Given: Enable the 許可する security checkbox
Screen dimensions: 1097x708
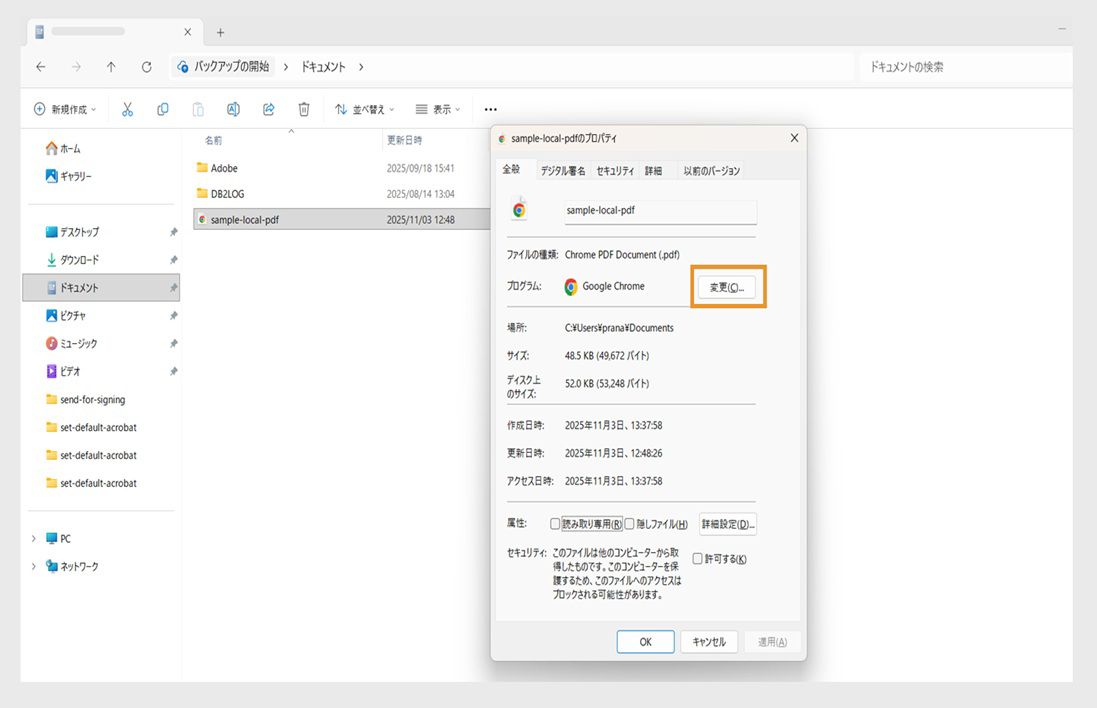Looking at the screenshot, I should click(697, 558).
